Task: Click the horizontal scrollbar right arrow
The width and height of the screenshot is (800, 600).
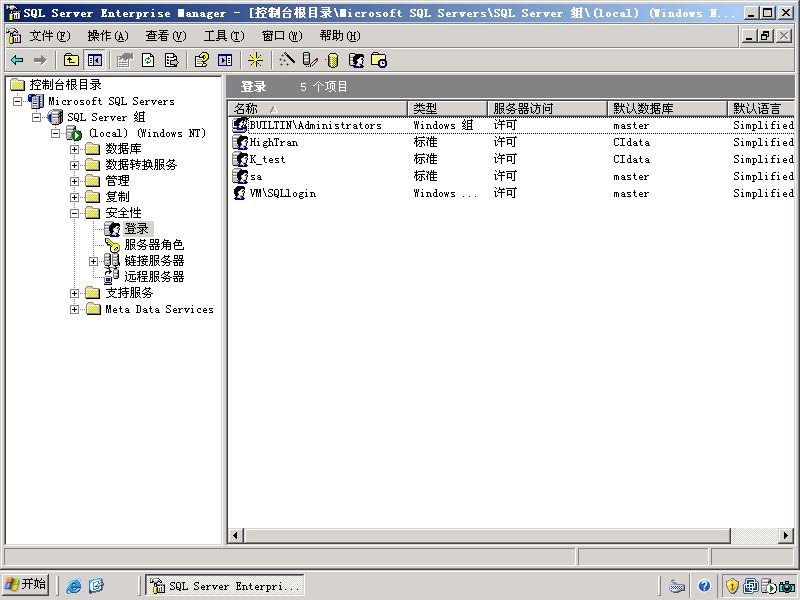Action: [x=786, y=536]
